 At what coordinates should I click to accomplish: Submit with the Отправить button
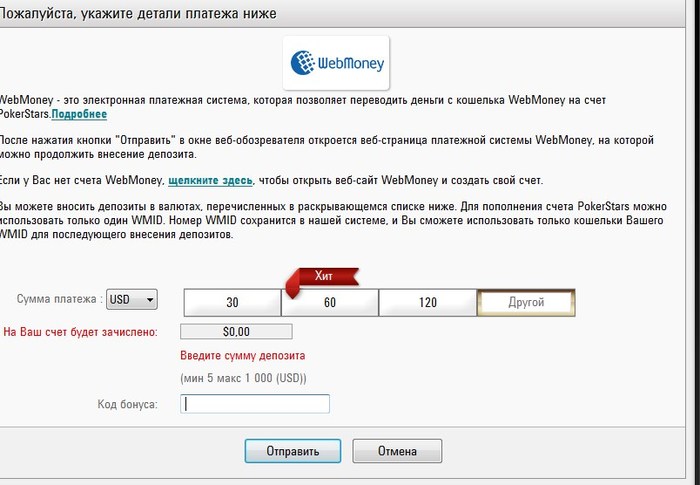[293, 451]
